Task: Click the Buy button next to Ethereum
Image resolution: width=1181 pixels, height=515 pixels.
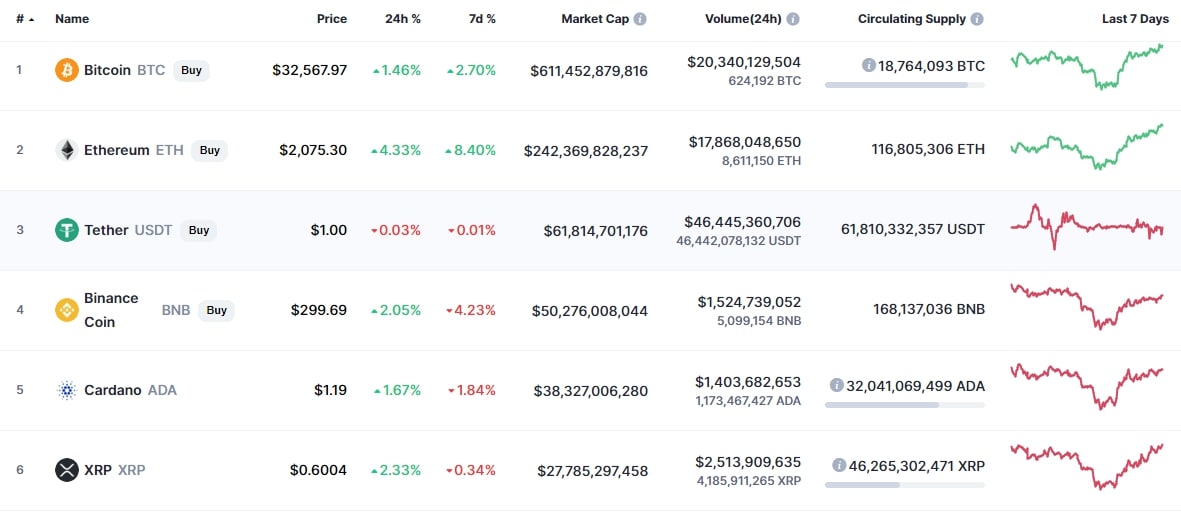Action: pos(209,150)
